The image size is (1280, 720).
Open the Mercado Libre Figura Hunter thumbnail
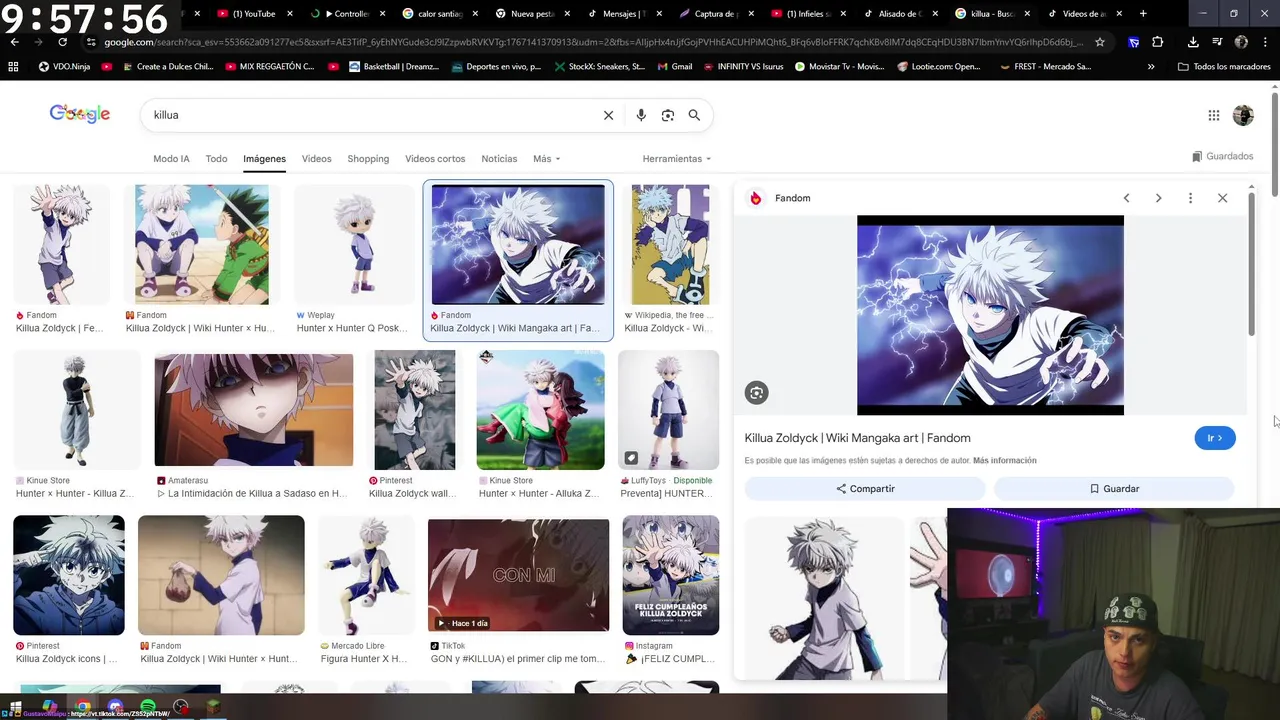tap(366, 575)
